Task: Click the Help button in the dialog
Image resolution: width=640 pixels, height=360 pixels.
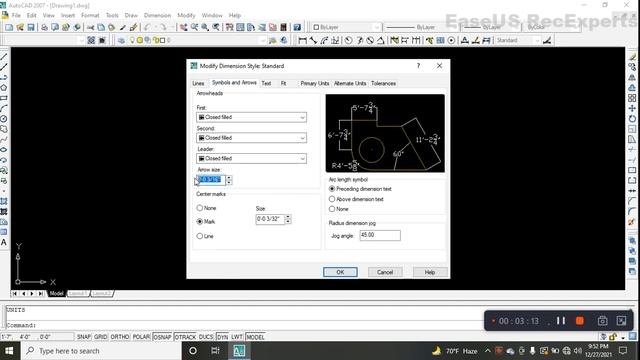Action: coord(430,272)
